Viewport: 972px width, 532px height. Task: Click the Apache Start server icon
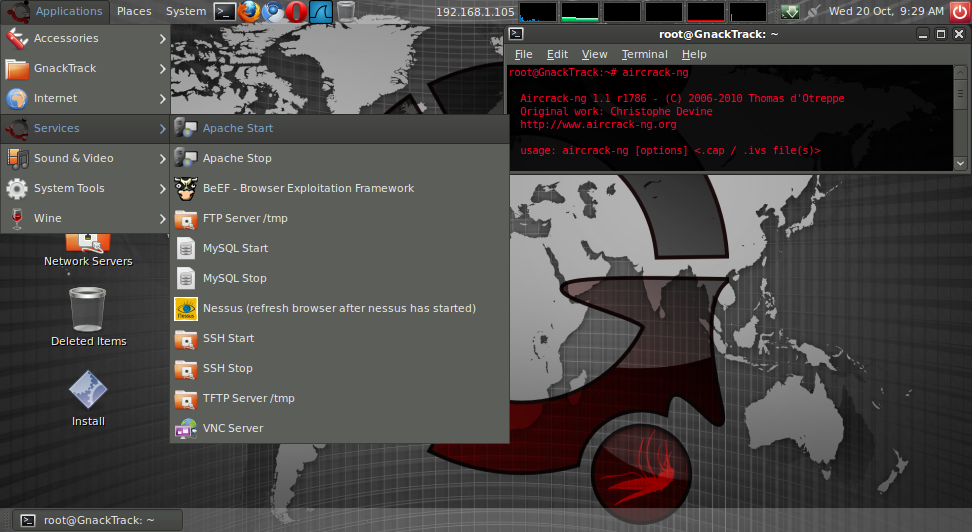point(185,128)
